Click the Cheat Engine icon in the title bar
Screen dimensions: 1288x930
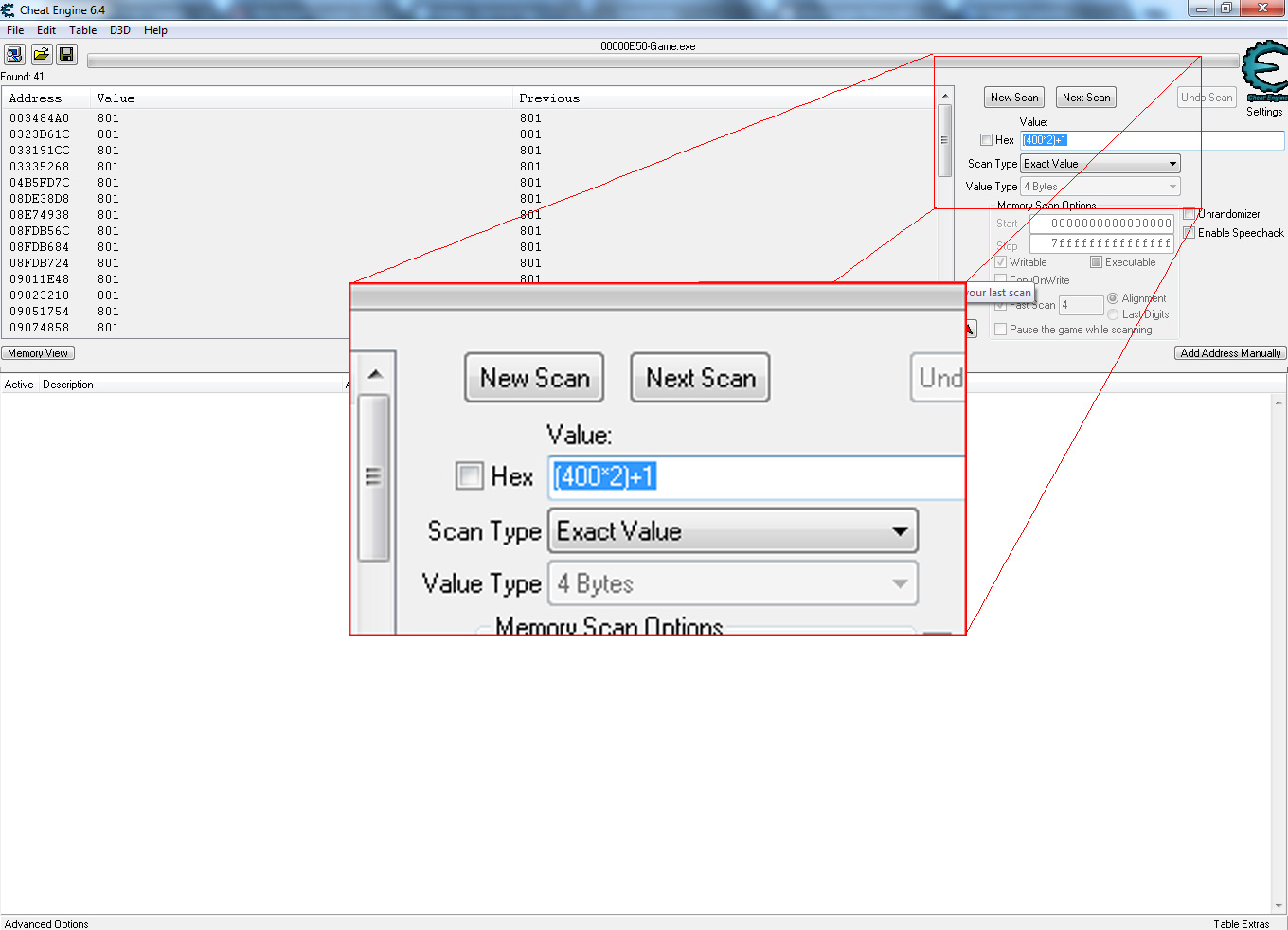[x=9, y=9]
